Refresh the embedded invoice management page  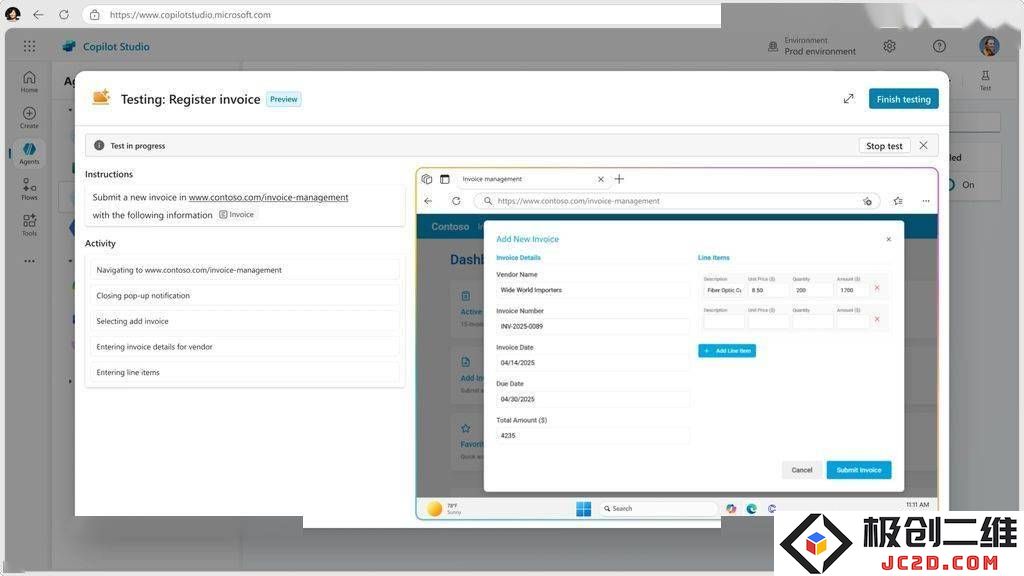tap(456, 201)
